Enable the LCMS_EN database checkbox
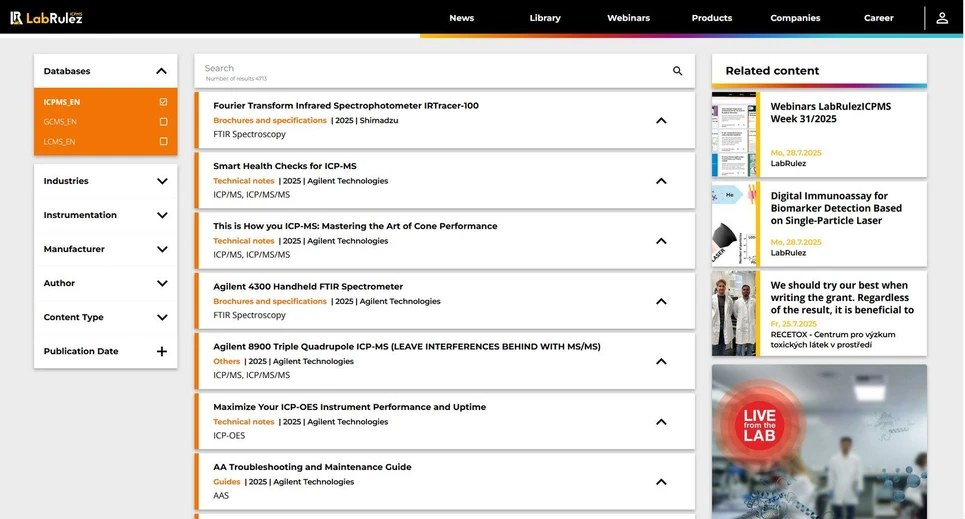 coord(163,142)
